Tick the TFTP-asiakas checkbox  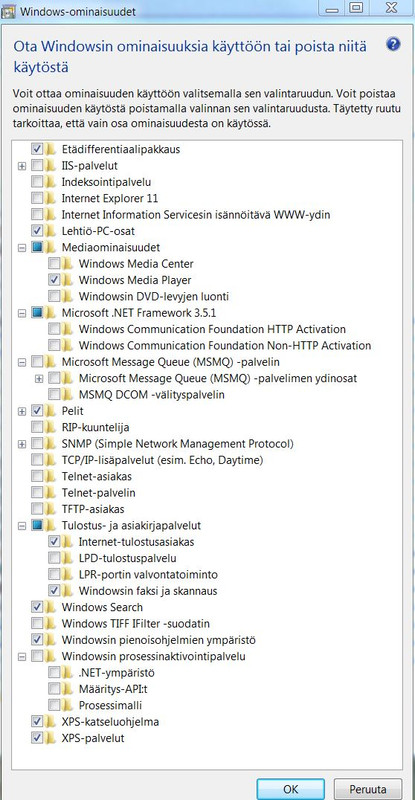point(37,509)
